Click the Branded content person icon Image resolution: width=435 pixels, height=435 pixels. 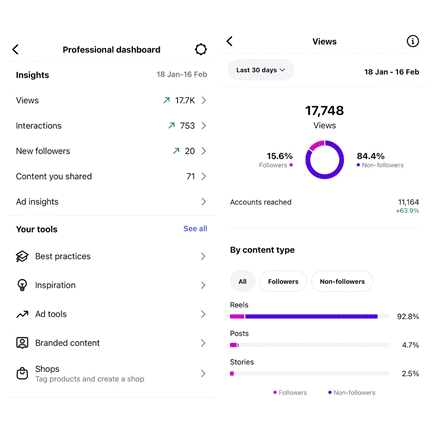[x=22, y=343]
